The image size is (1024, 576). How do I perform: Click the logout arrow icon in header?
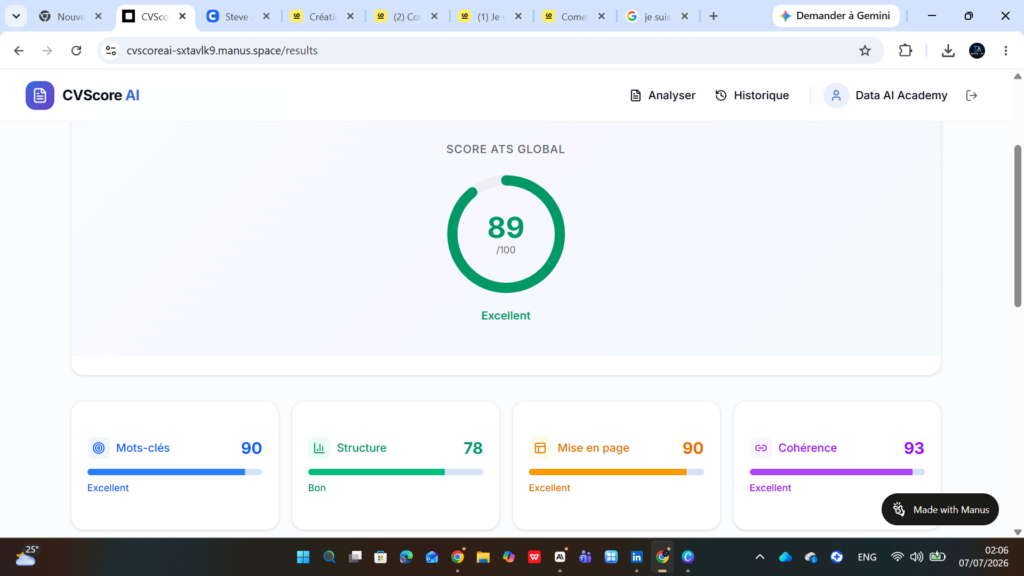coord(972,95)
